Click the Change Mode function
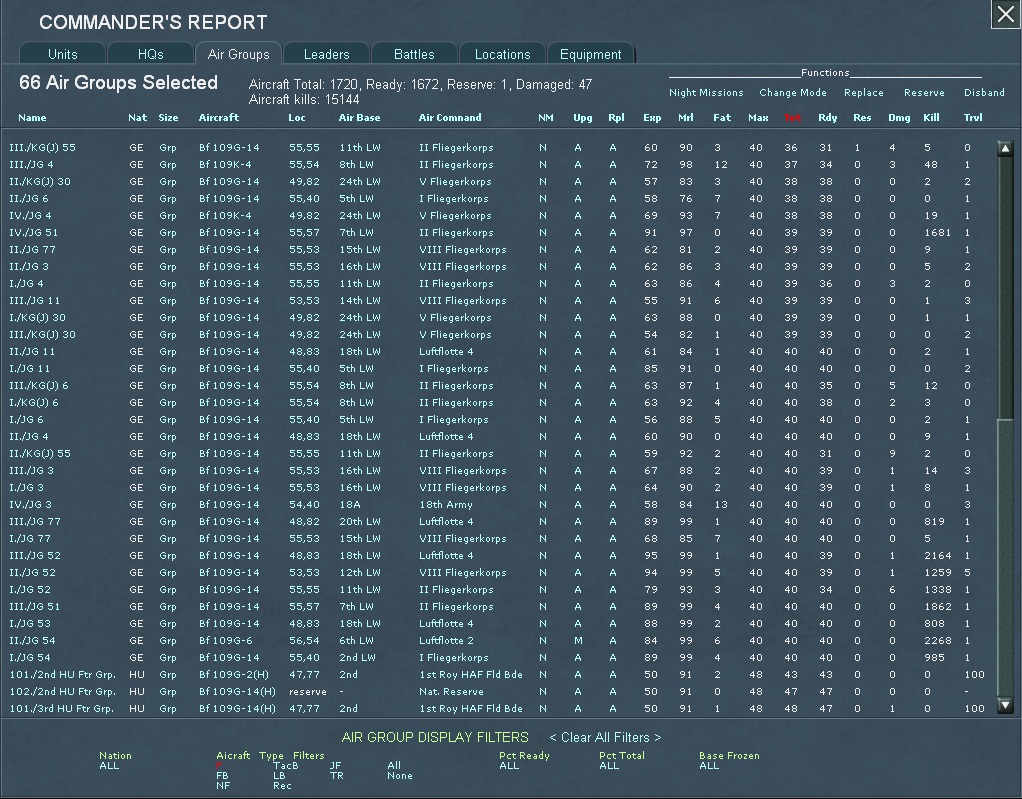The height and width of the screenshot is (799, 1022). (793, 93)
